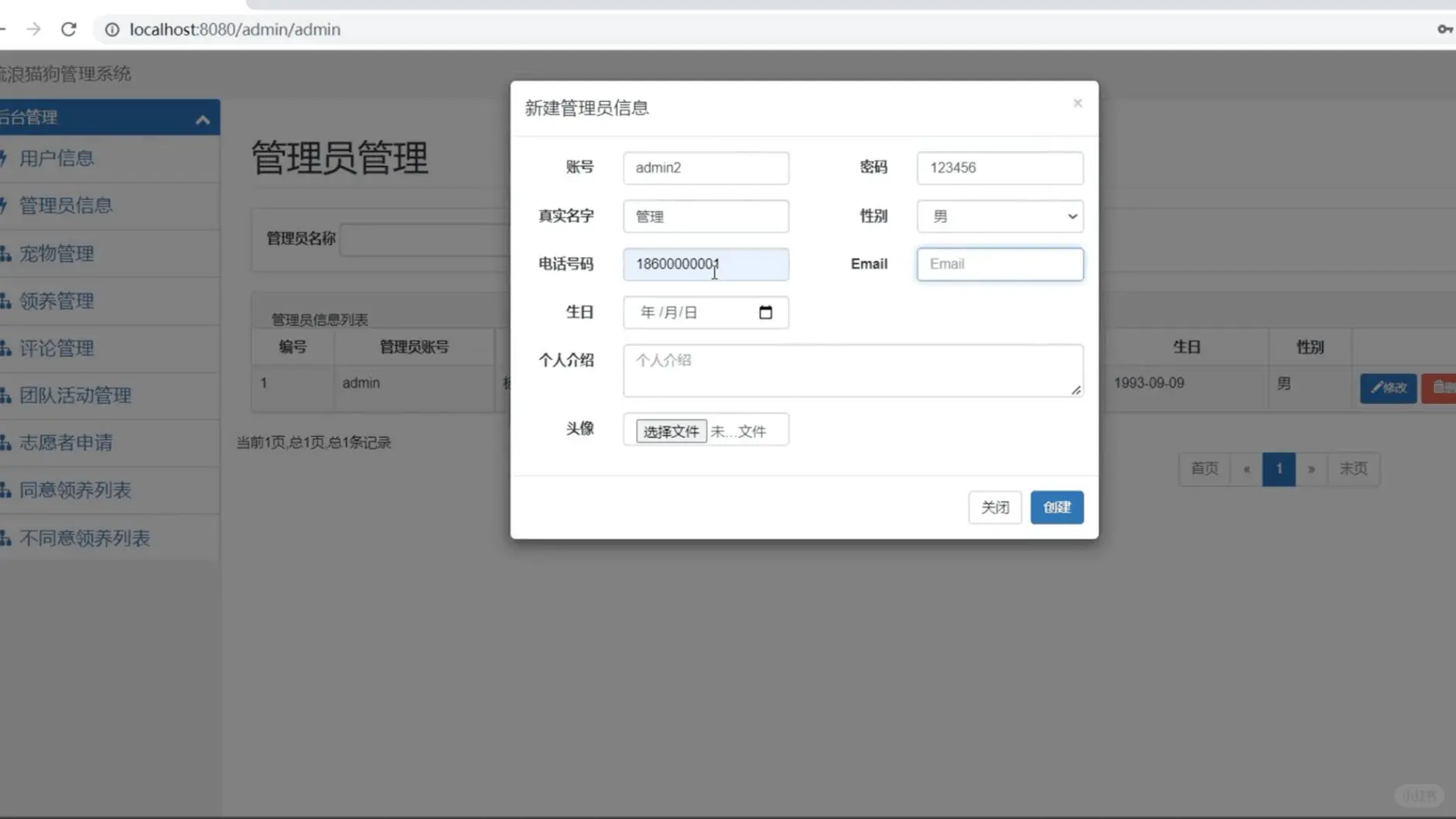Click the red delete icon on admin row
The height and width of the screenshot is (819, 1456).
[1441, 388]
